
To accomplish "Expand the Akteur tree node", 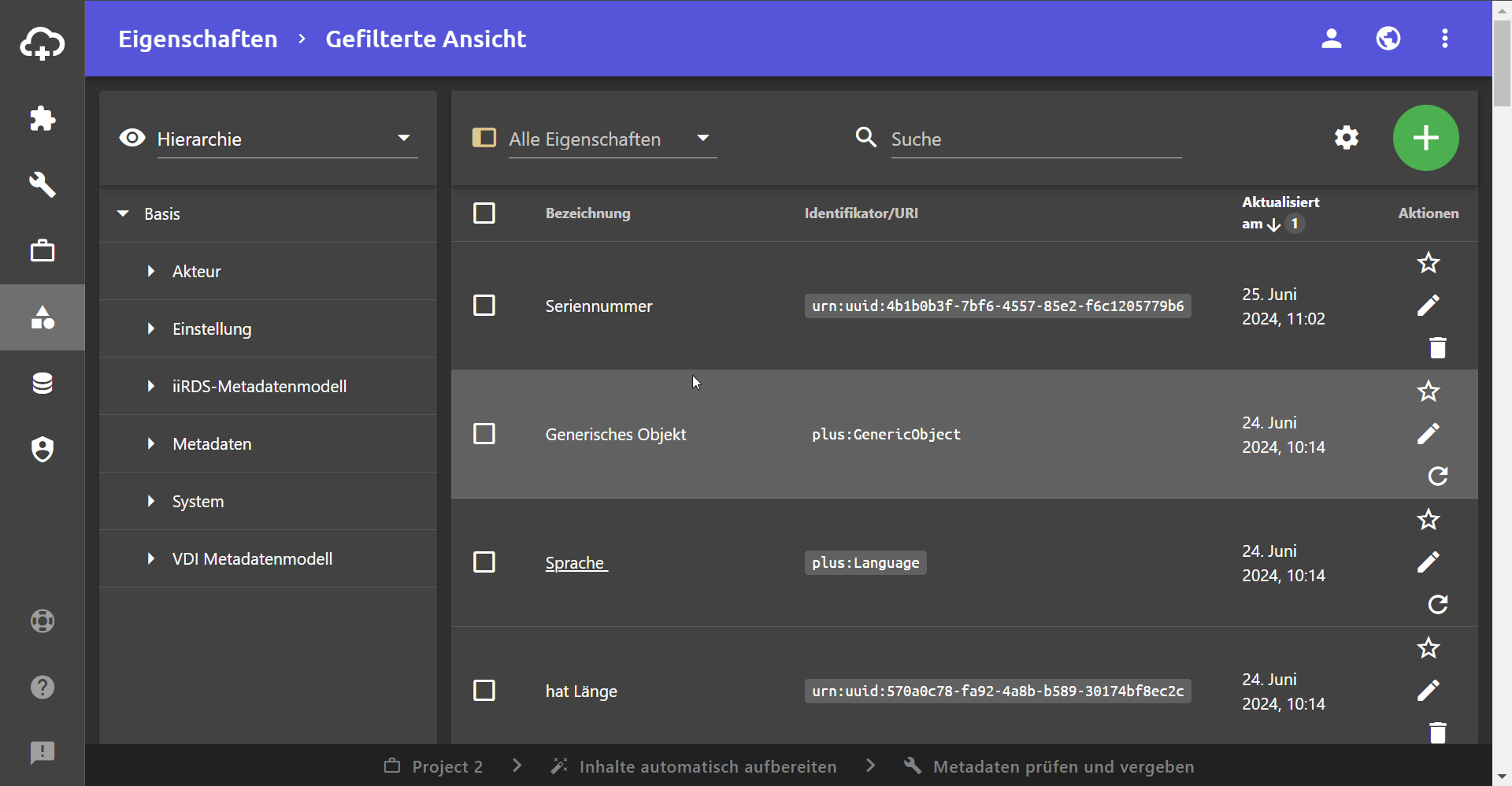I will tap(151, 271).
